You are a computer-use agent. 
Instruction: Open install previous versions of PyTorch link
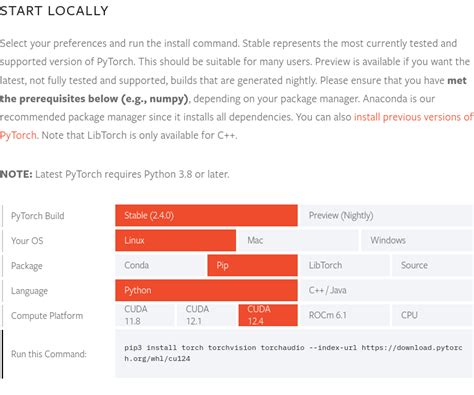[413, 117]
